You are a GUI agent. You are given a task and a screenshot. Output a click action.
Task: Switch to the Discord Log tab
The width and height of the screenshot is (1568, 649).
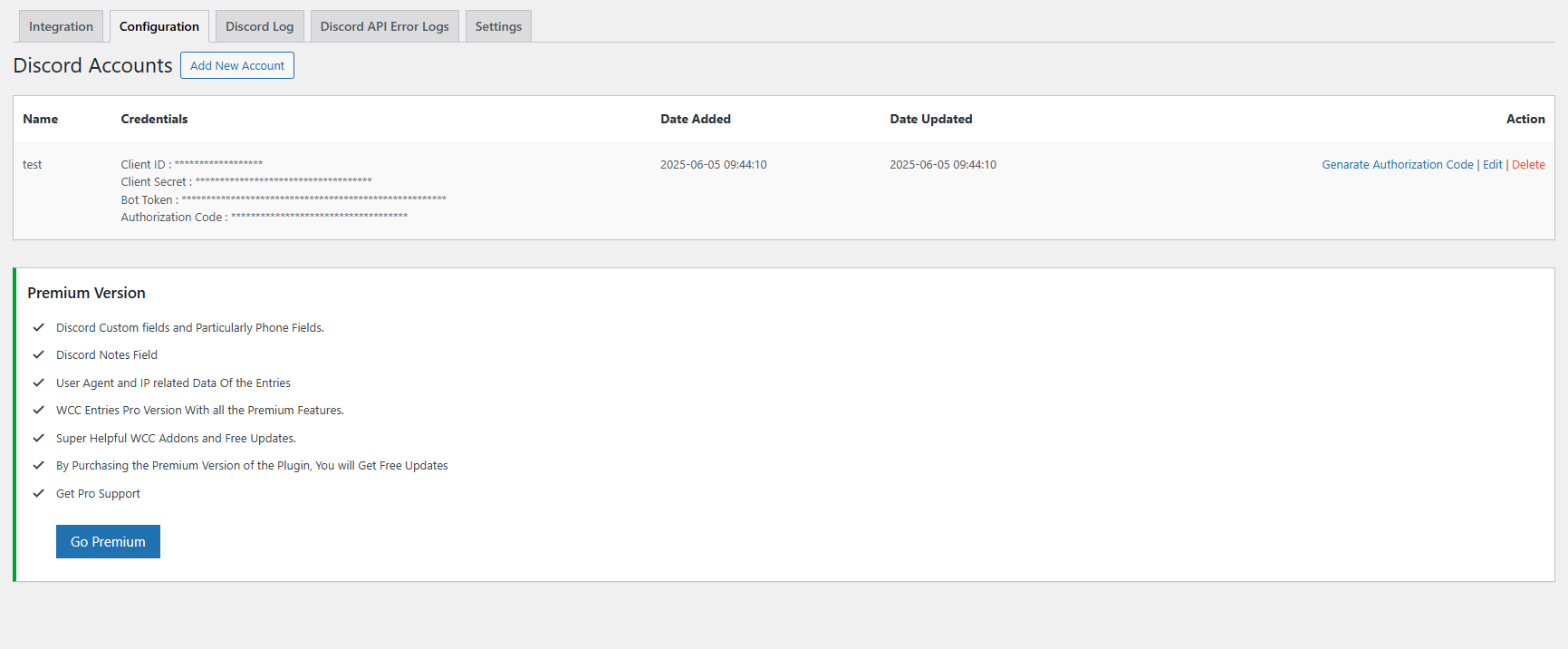[259, 26]
